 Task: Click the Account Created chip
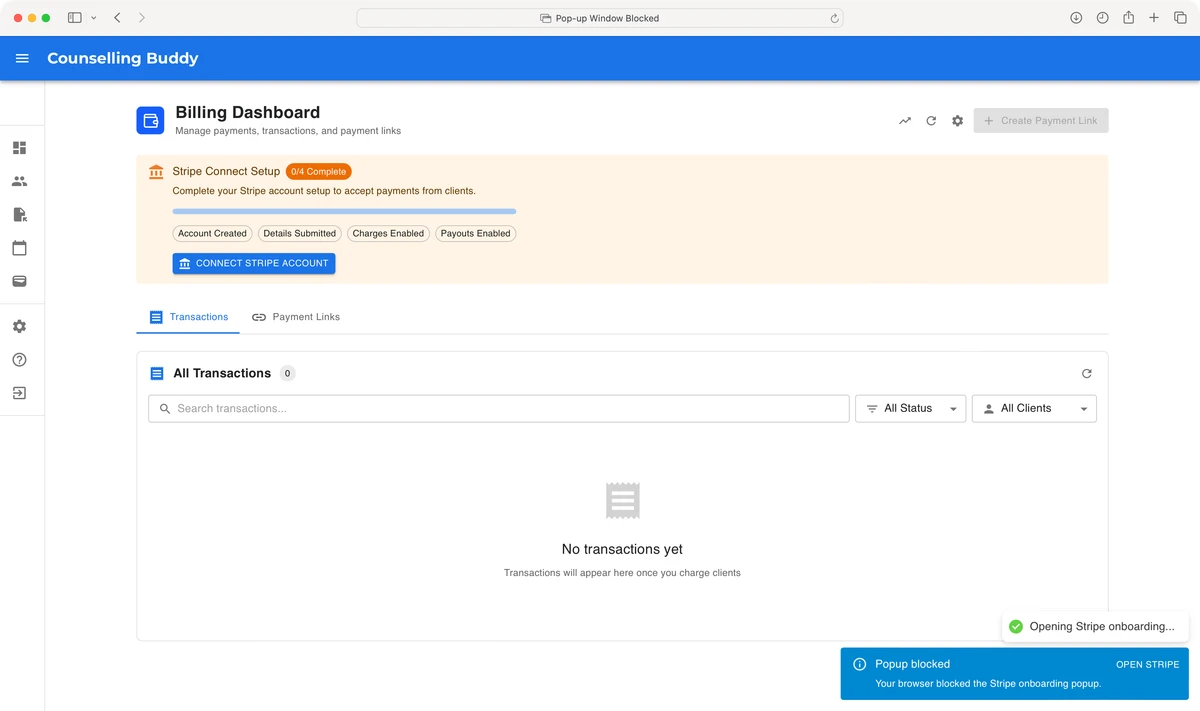[212, 233]
